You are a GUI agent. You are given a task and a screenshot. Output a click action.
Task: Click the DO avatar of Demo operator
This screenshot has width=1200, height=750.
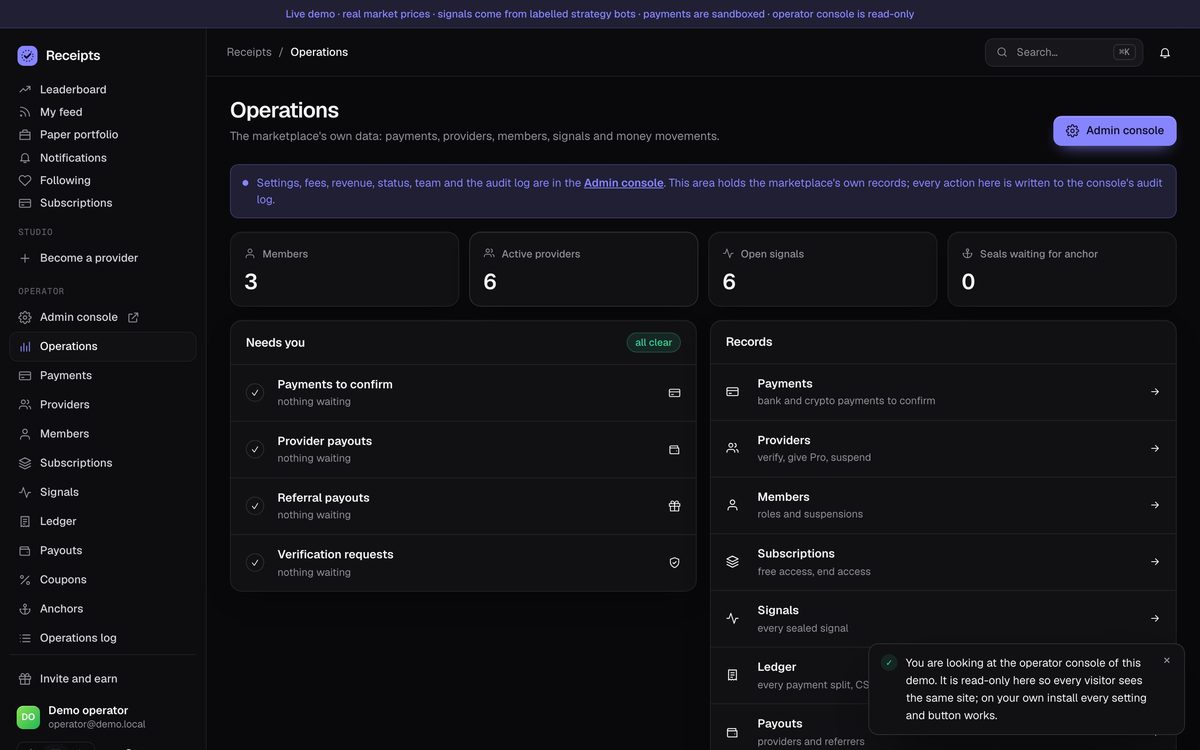pos(28,717)
